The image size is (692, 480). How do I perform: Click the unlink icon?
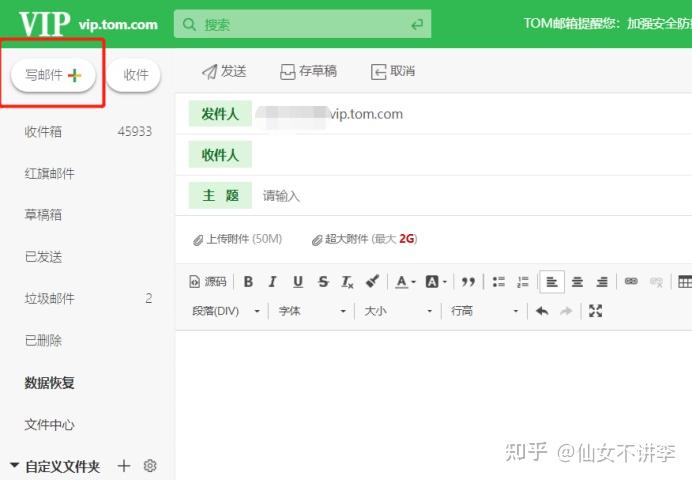pyautogui.click(x=656, y=281)
